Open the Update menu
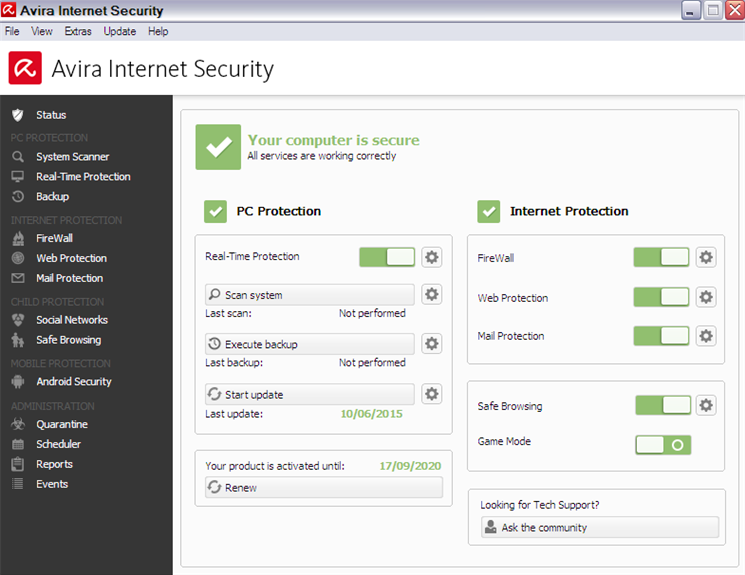Image resolution: width=745 pixels, height=575 pixels. [120, 32]
